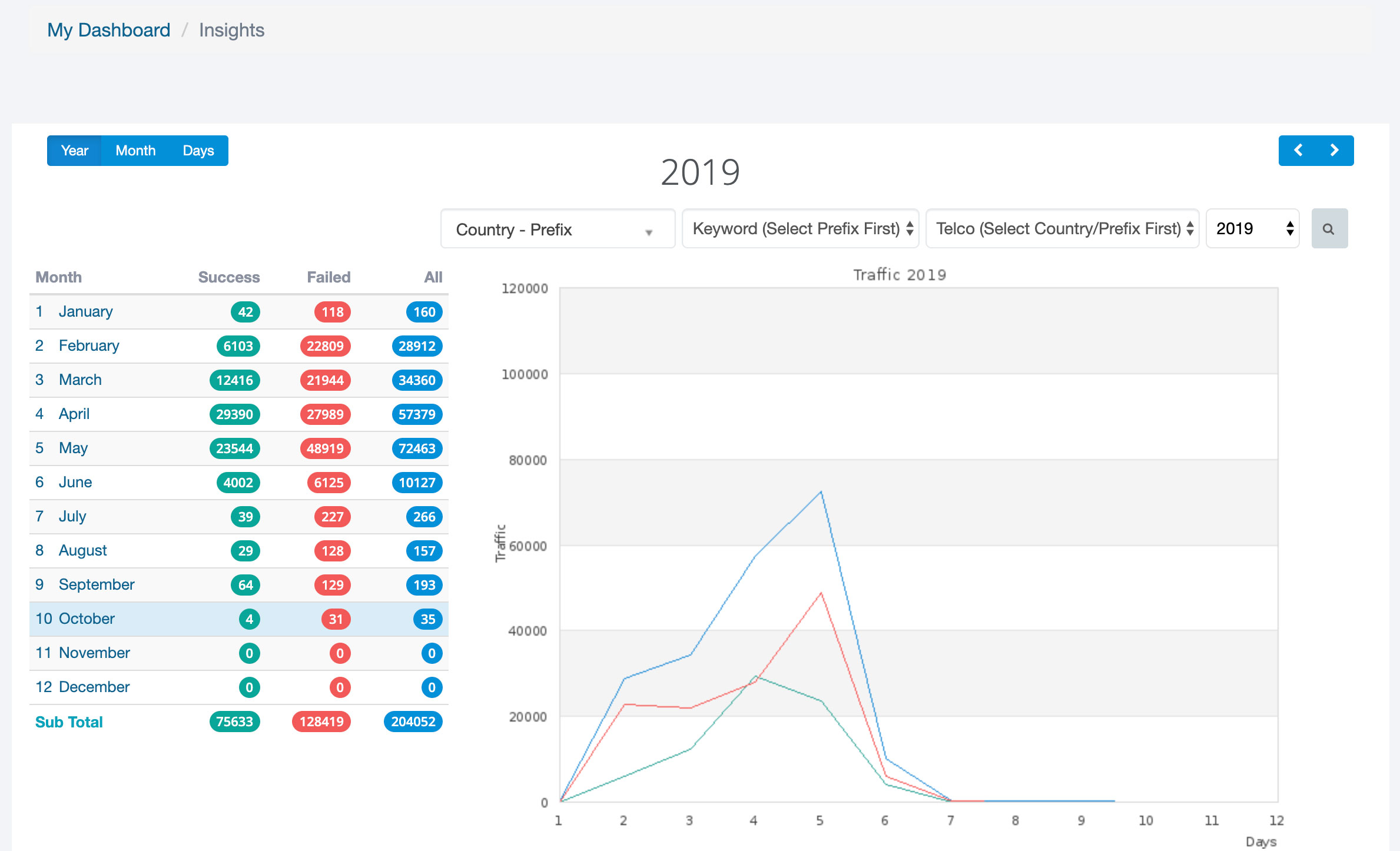Click the Sub Total label
The height and width of the screenshot is (851, 1400).
point(69,722)
